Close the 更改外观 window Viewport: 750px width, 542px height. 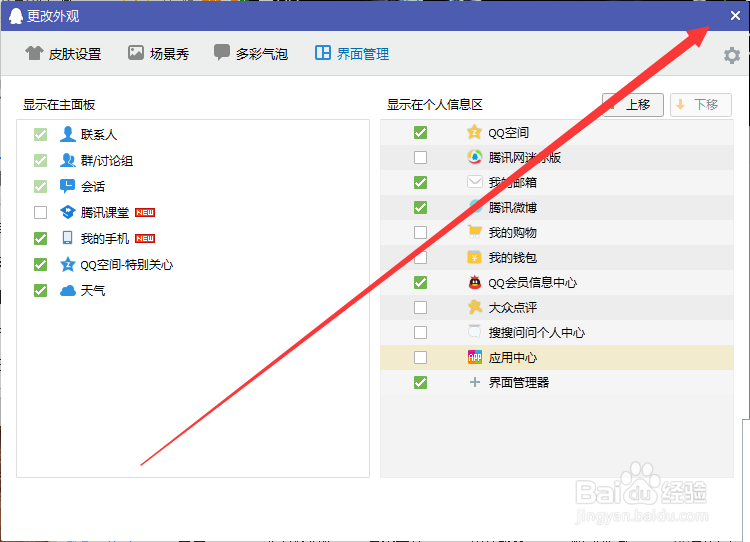click(x=735, y=16)
